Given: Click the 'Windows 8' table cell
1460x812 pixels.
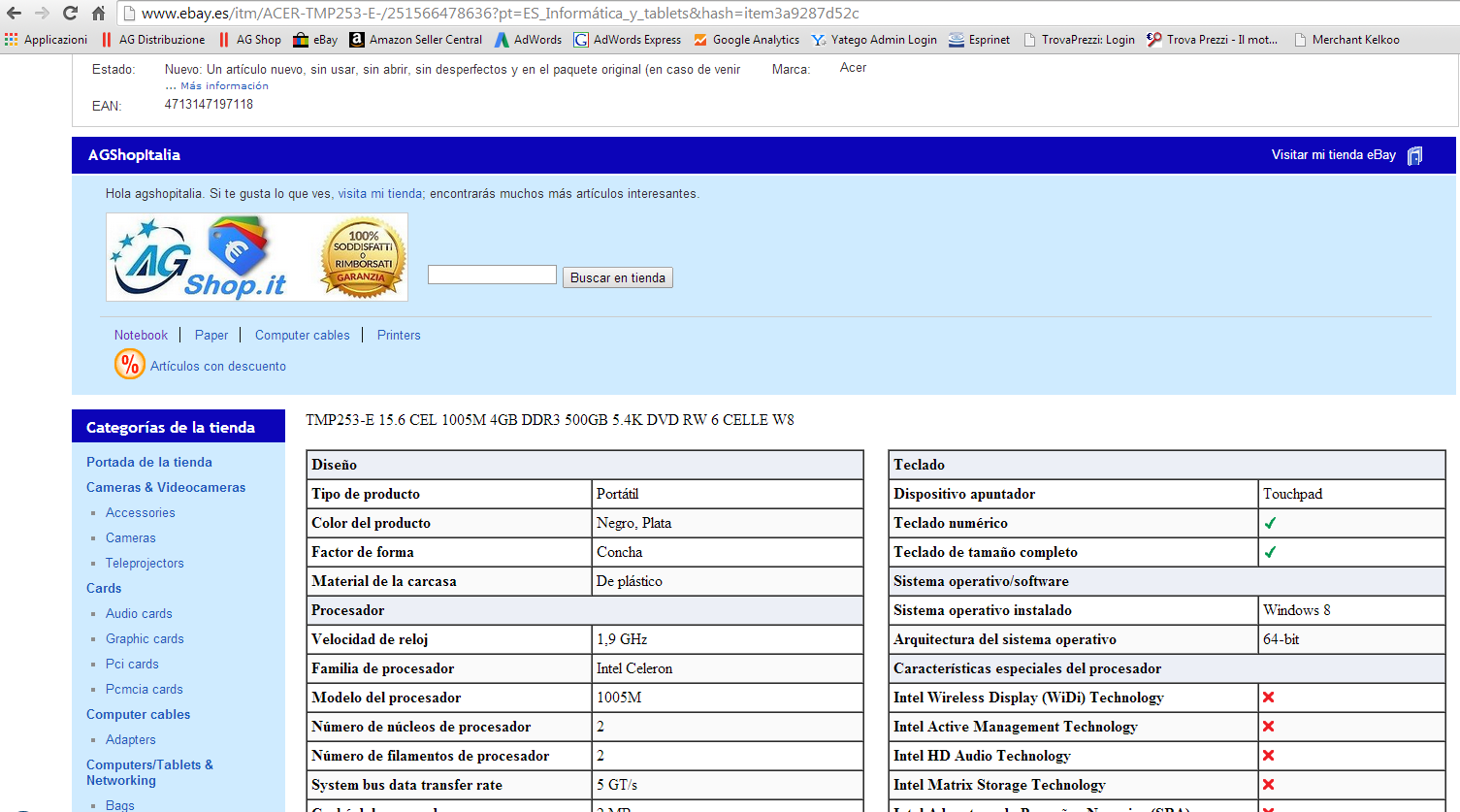Looking at the screenshot, I should (1351, 610).
